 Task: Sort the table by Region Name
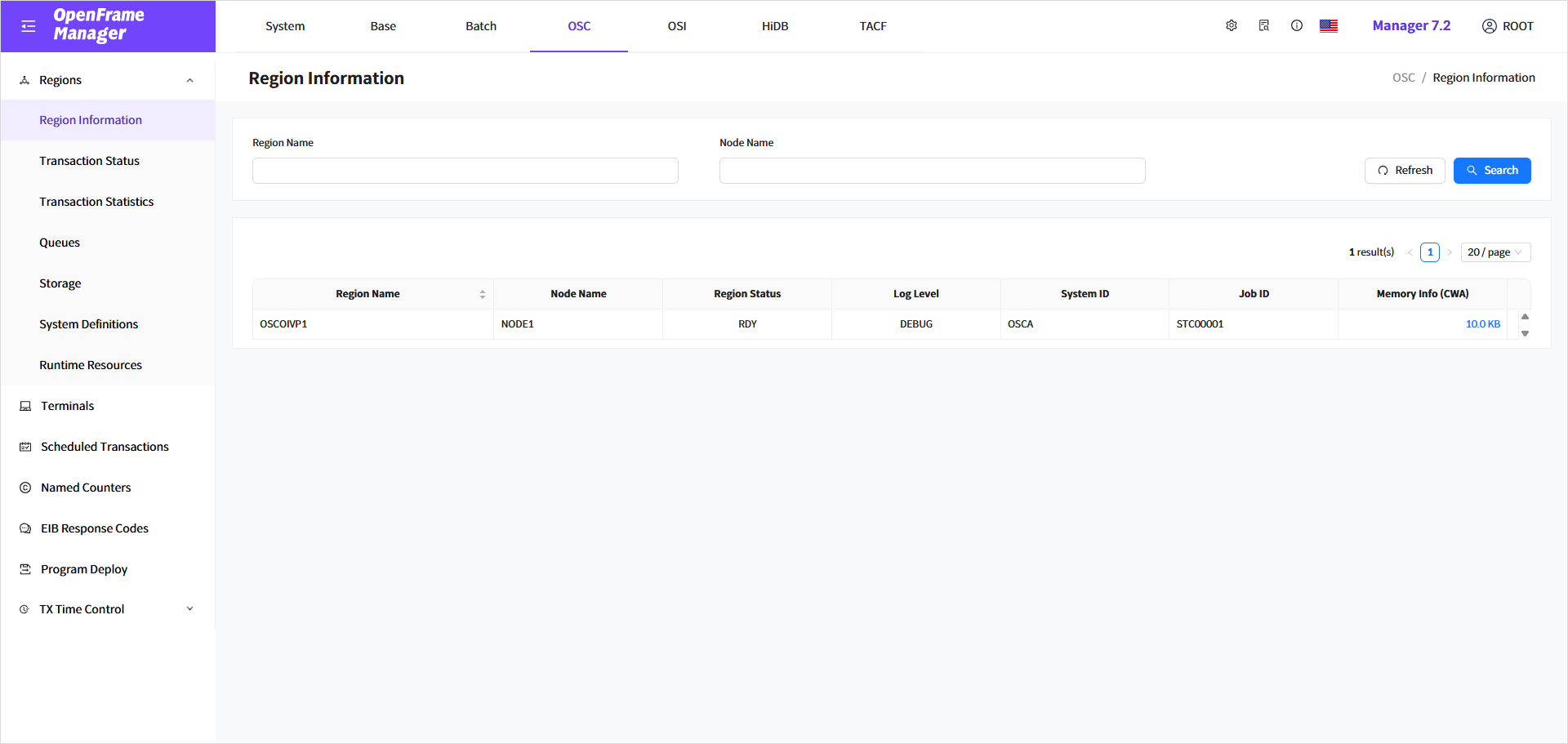tap(482, 294)
